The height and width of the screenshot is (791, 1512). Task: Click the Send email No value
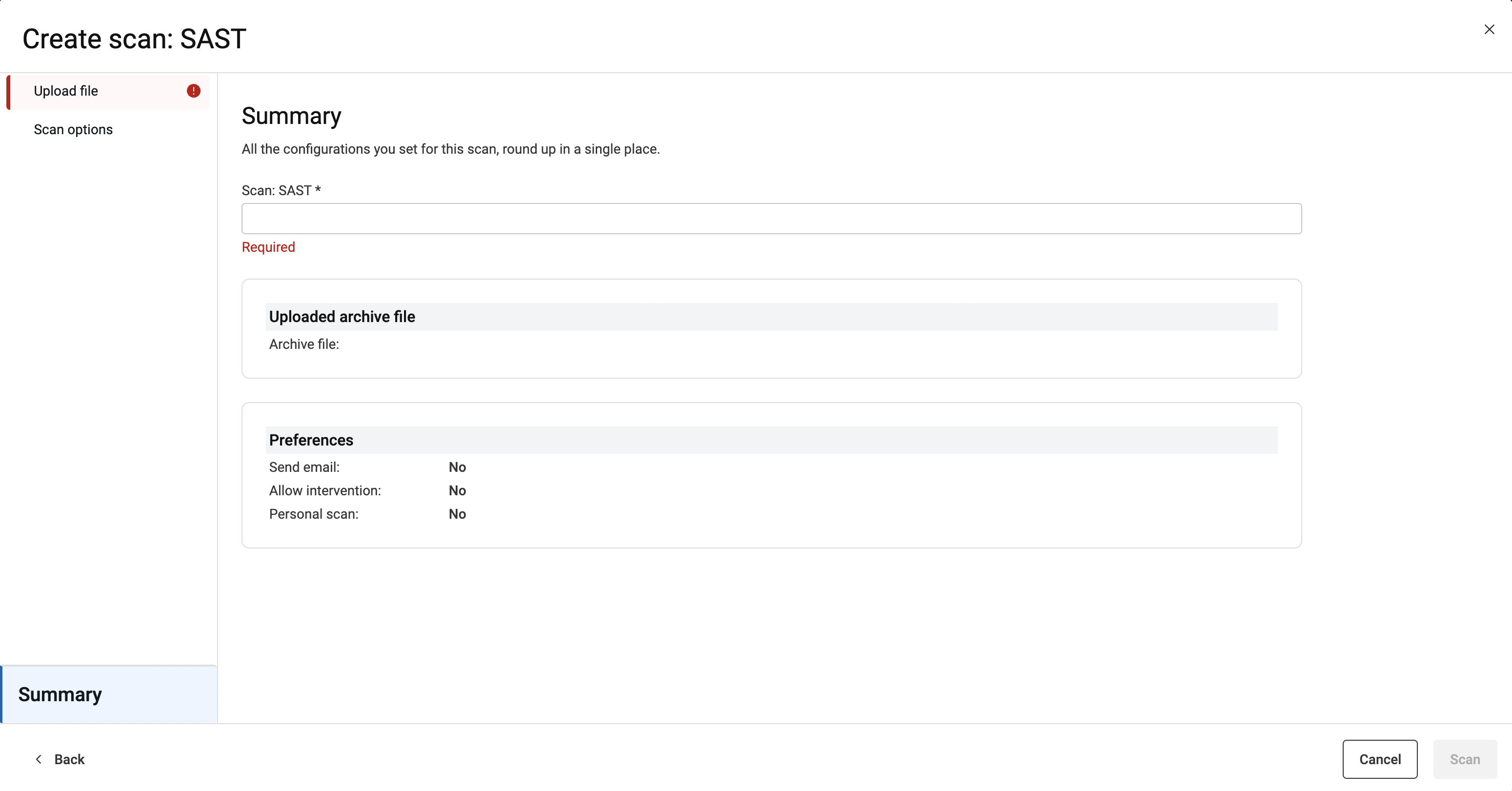pos(457,467)
